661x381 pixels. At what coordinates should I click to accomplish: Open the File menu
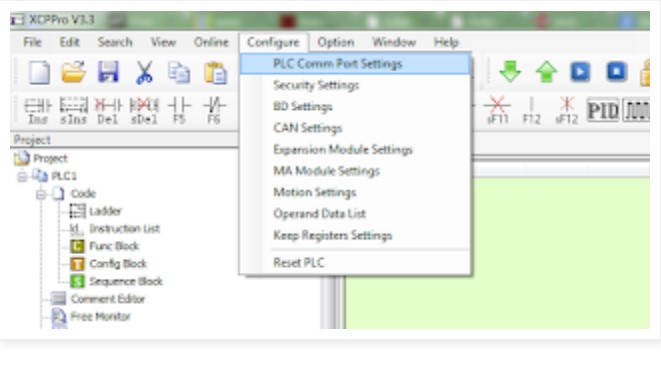pyautogui.click(x=32, y=42)
